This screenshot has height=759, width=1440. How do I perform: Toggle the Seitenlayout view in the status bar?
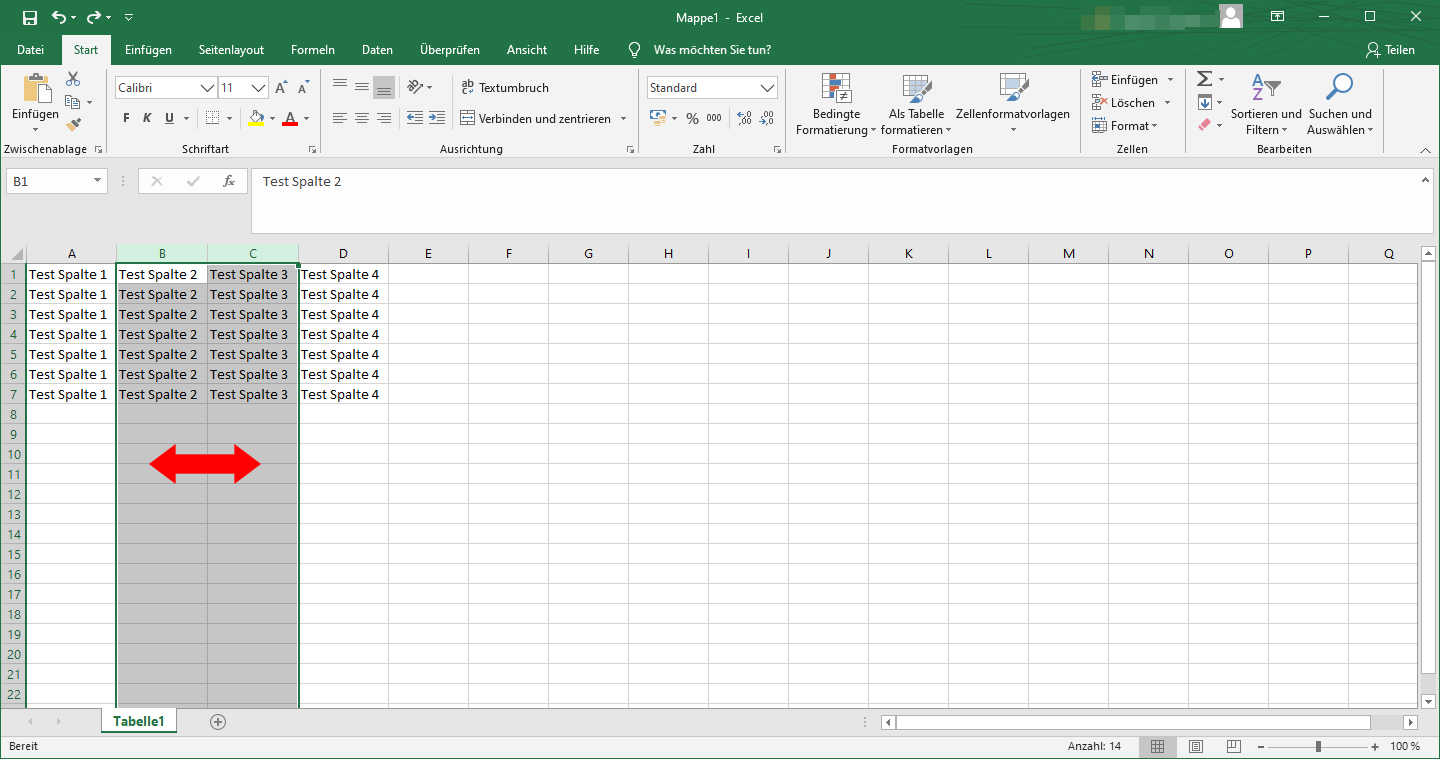1196,745
